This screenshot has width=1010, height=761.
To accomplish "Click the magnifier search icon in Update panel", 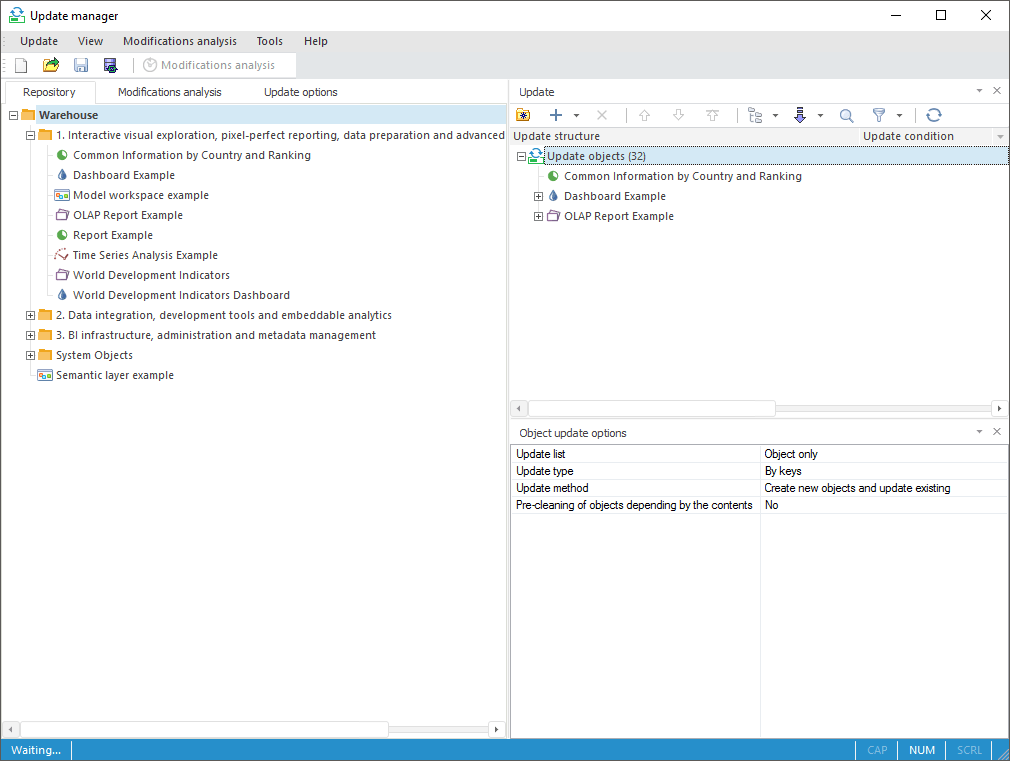I will tap(846, 116).
